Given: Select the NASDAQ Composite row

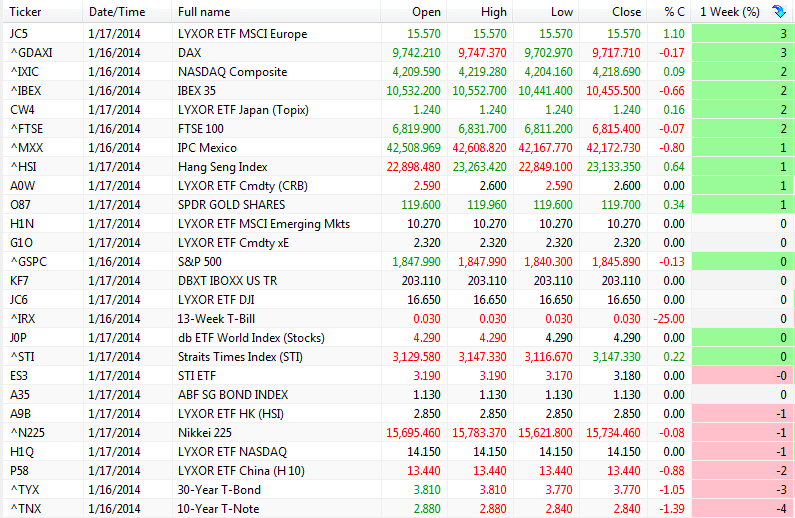Looking at the screenshot, I should (232, 72).
